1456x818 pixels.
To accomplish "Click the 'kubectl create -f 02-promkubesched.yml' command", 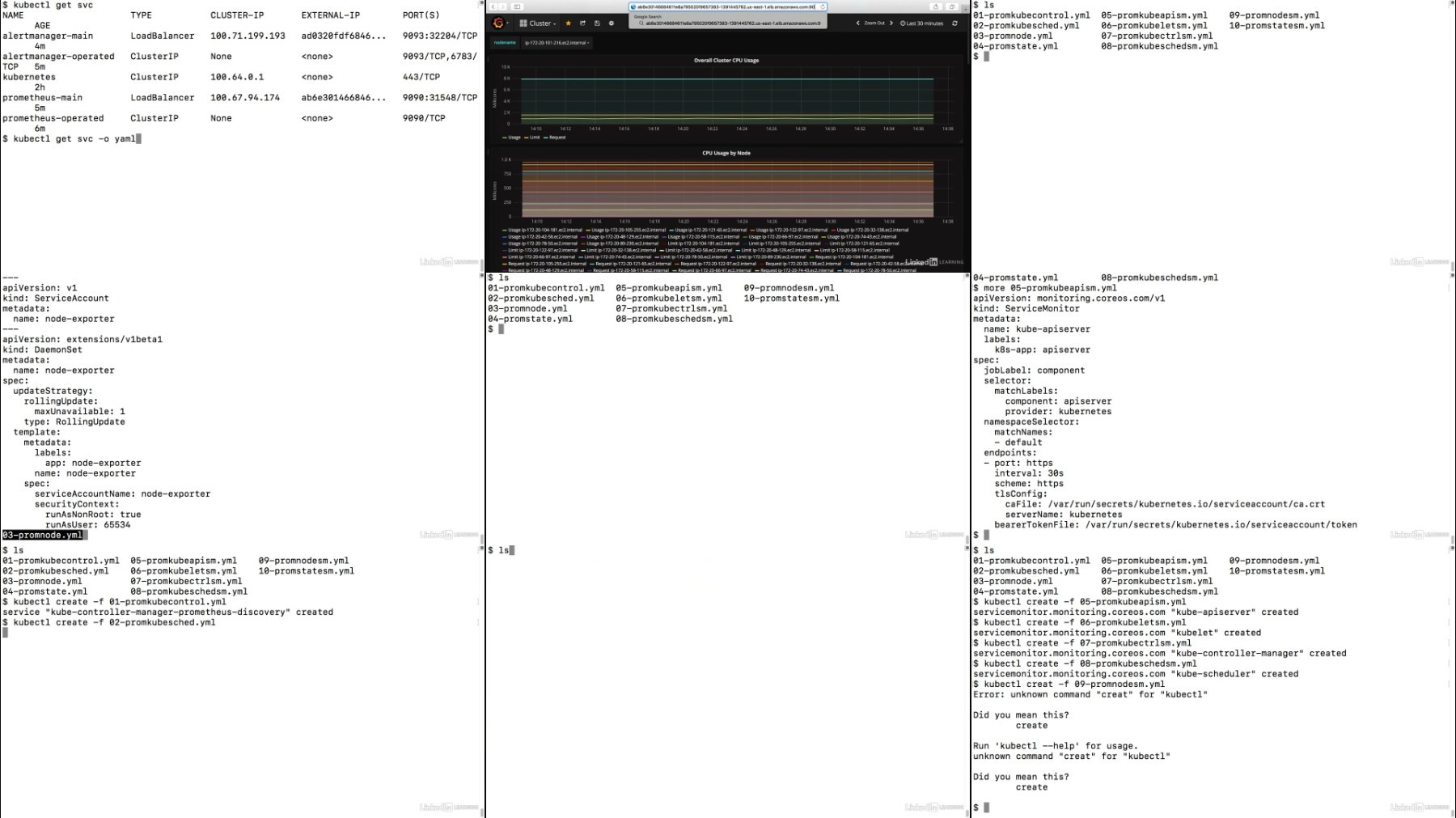I will (x=114, y=622).
